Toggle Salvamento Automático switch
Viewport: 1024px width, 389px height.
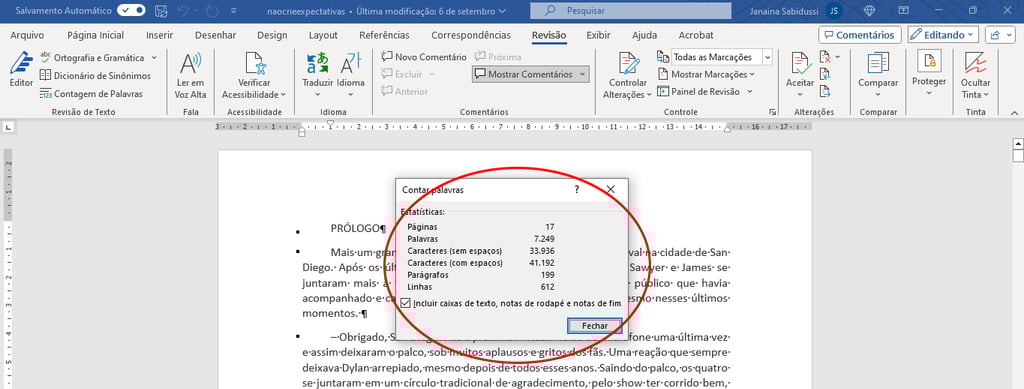(x=131, y=10)
